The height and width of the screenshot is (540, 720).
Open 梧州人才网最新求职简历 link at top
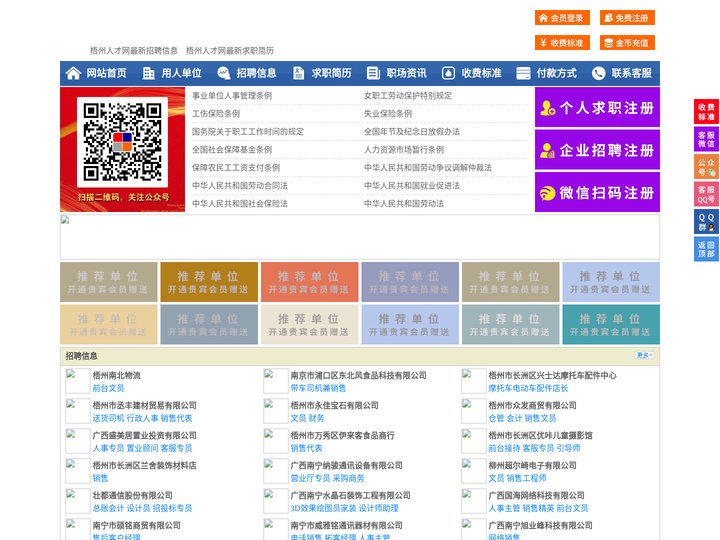230,51
